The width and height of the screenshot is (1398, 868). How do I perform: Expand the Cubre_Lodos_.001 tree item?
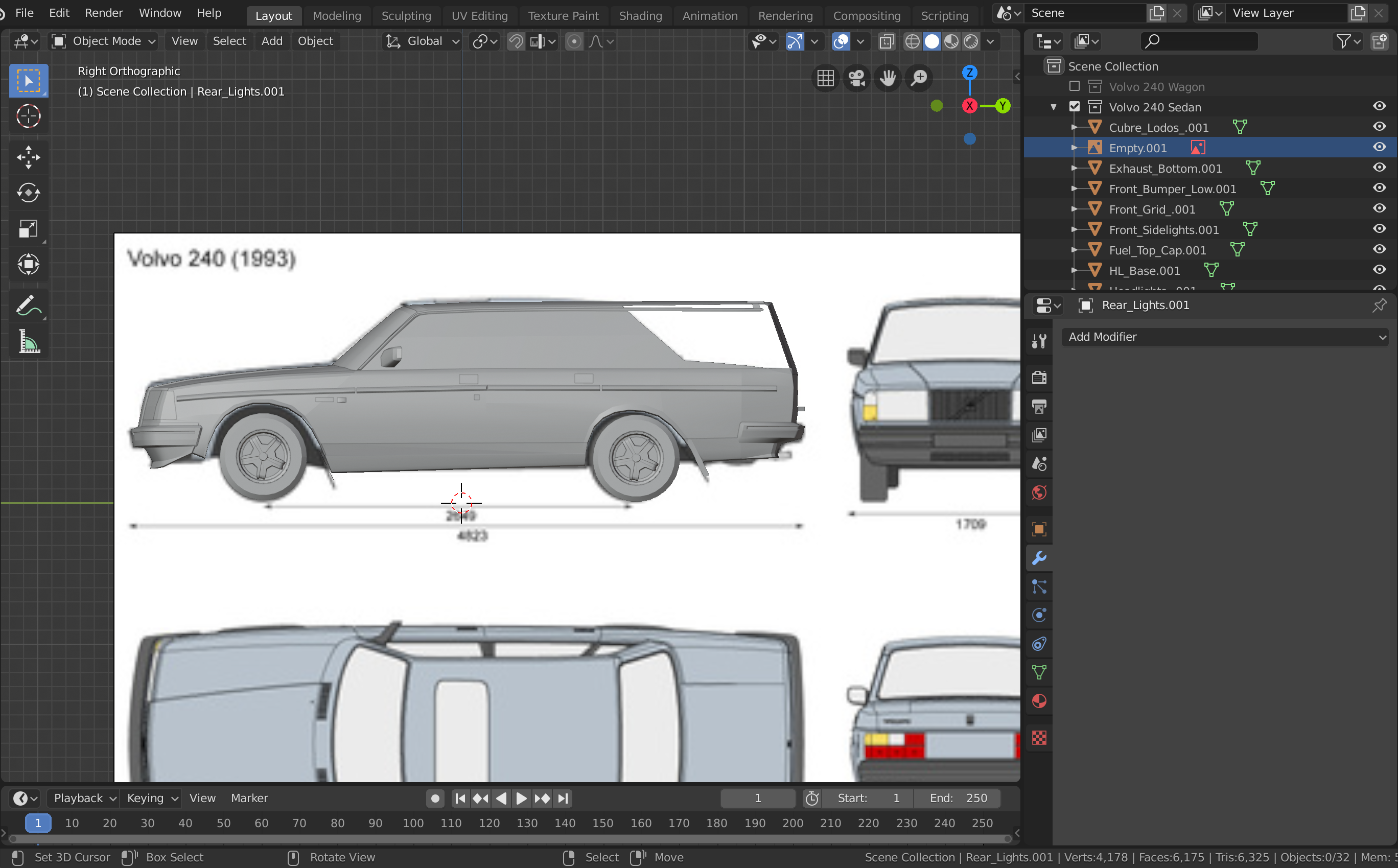pyautogui.click(x=1074, y=127)
